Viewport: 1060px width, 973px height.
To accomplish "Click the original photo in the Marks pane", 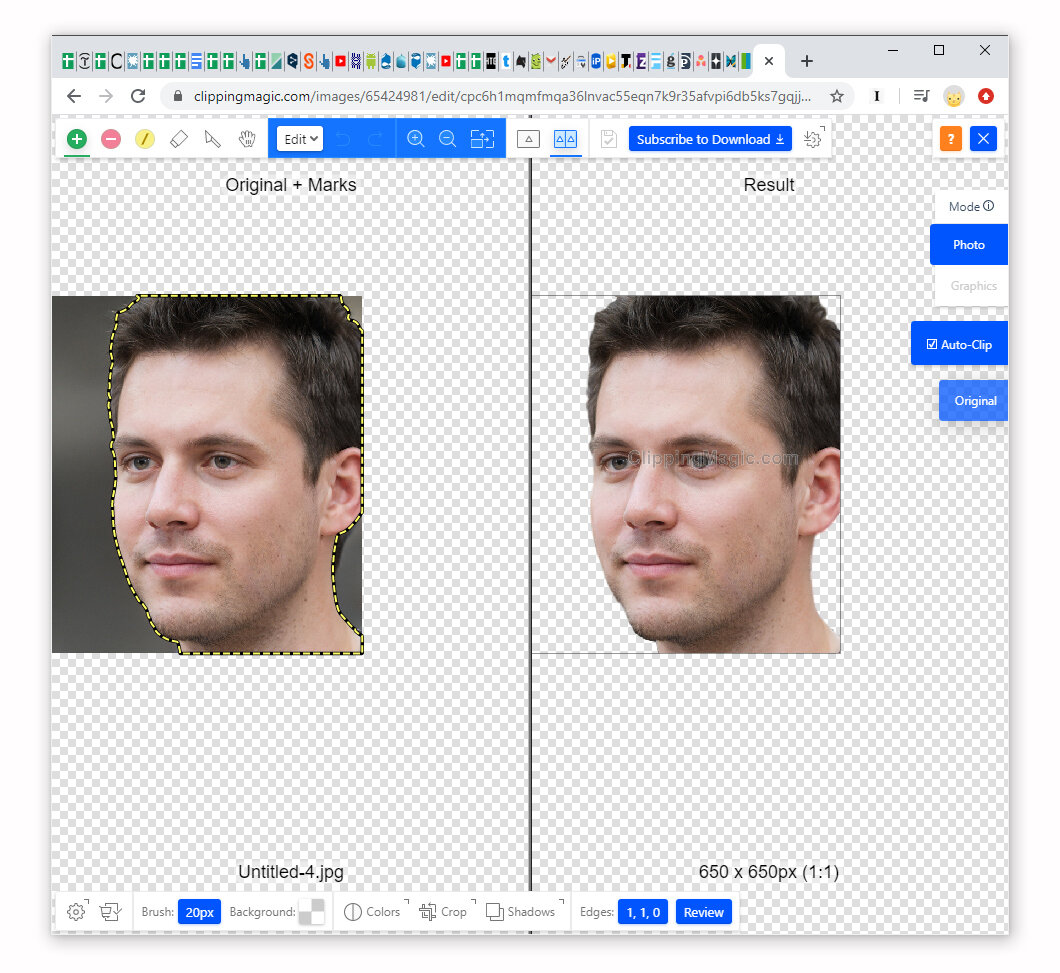I will coord(207,474).
